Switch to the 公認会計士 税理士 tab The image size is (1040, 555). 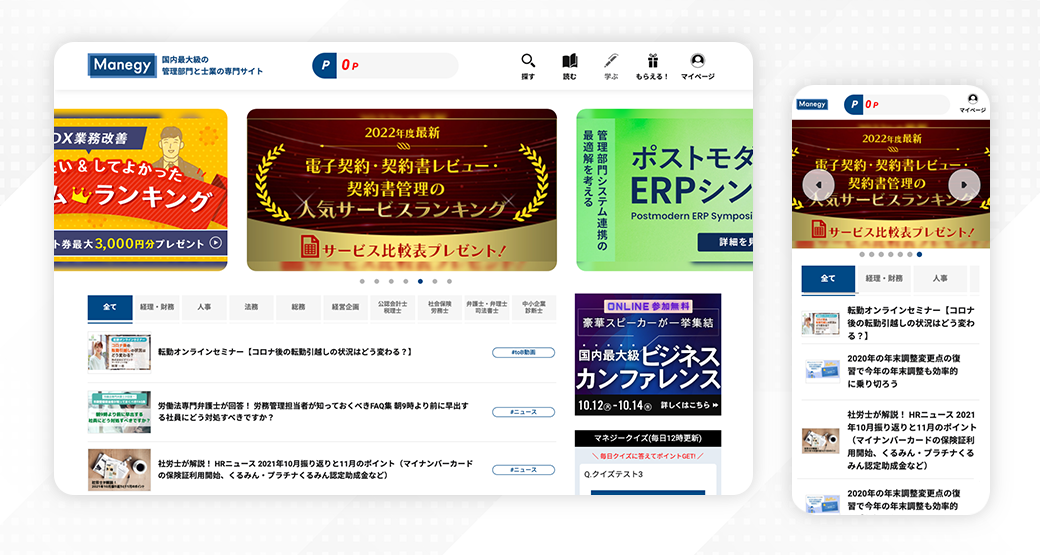[393, 308]
